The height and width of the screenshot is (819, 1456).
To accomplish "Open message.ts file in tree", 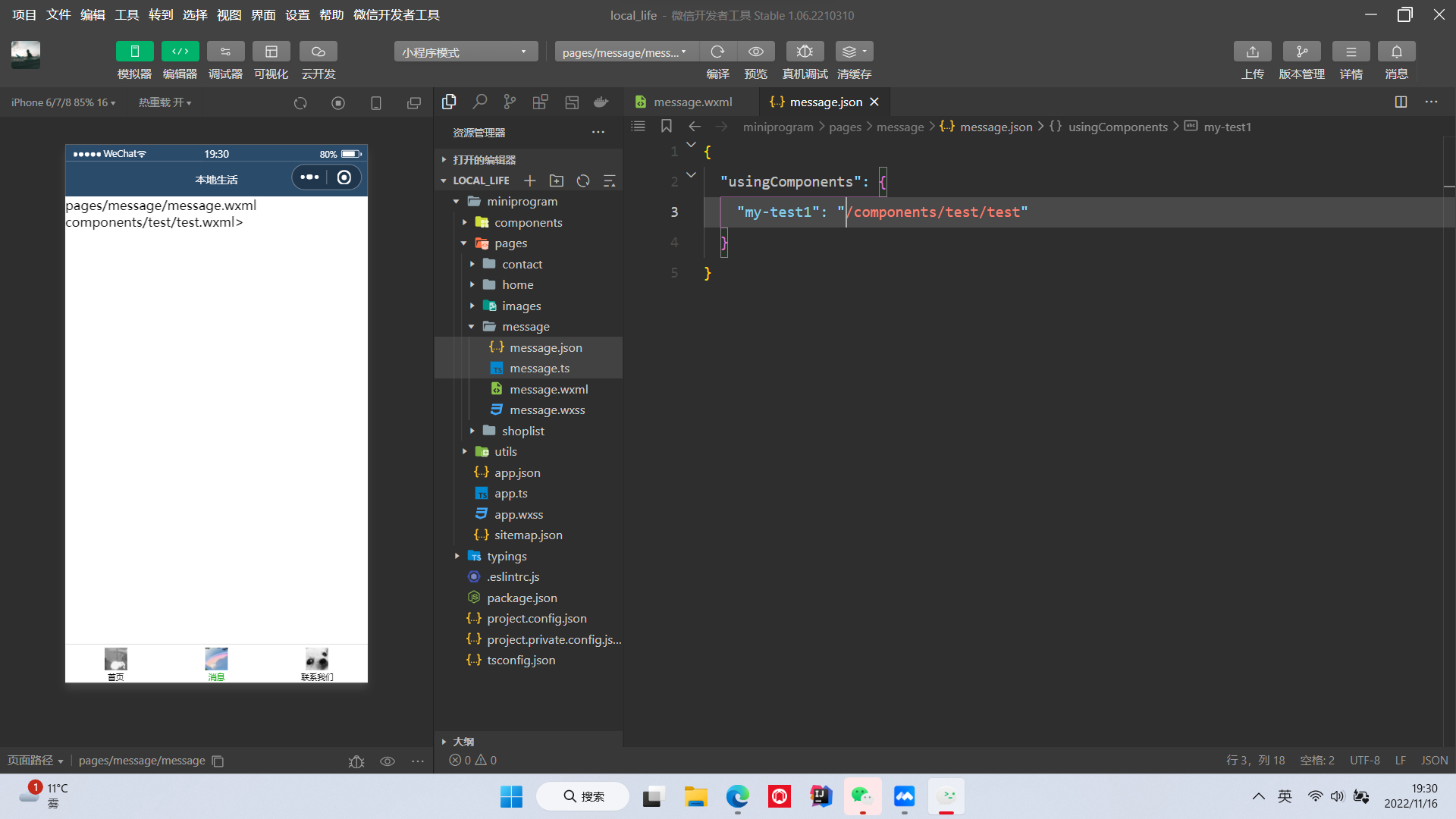I will point(539,368).
